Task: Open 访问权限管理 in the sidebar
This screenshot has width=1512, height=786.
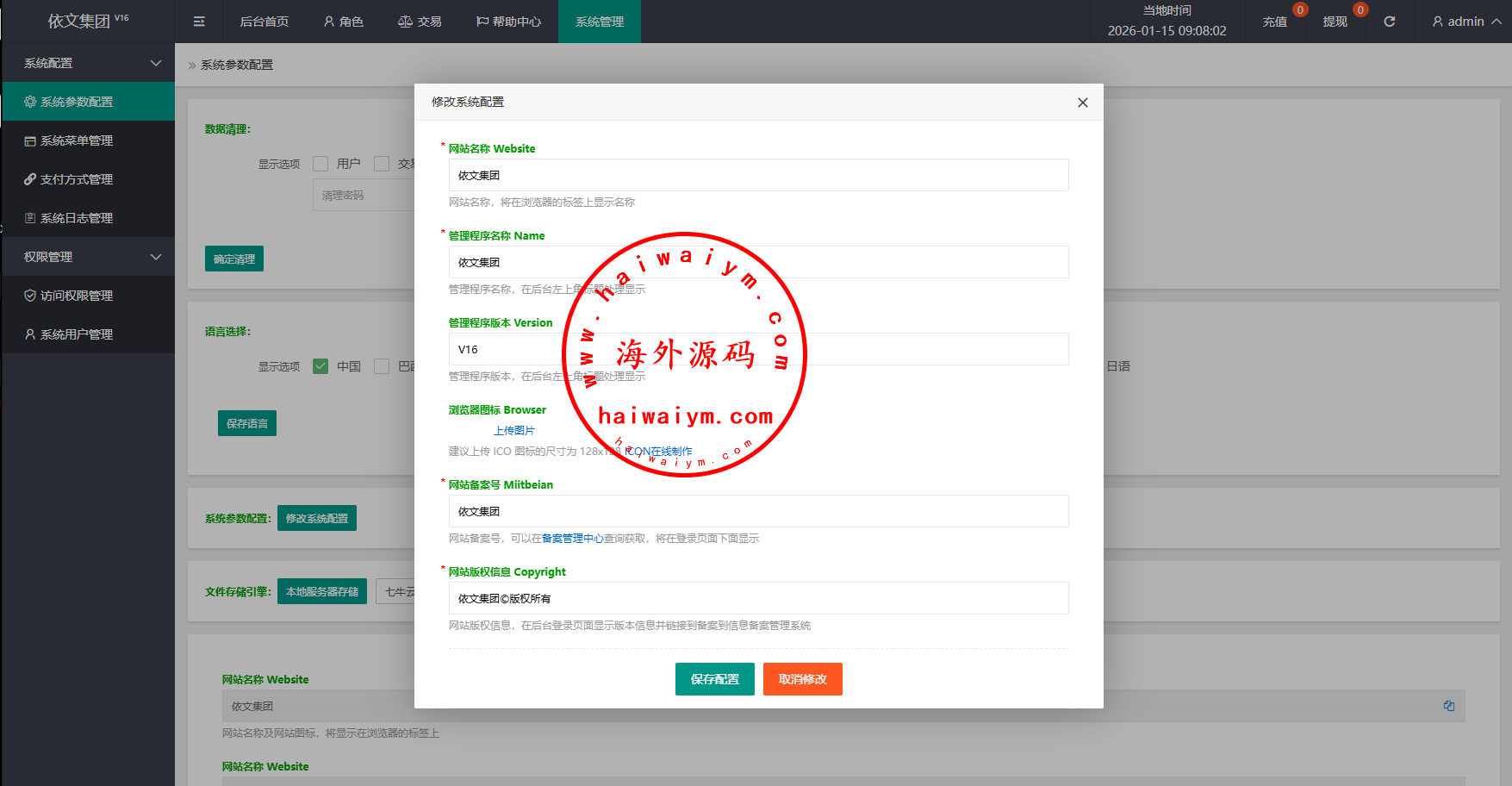Action: tap(77, 296)
